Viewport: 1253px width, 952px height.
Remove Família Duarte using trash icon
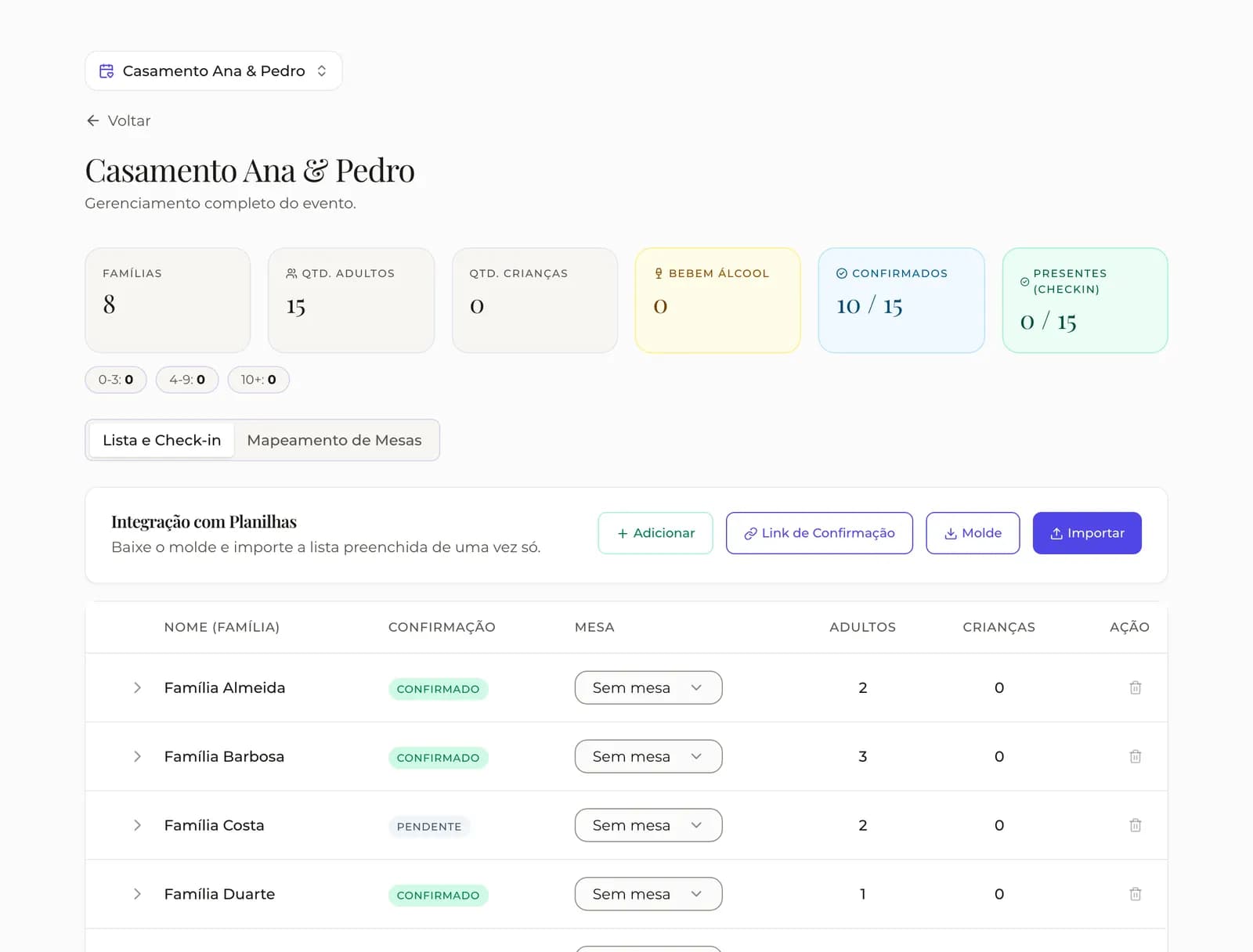[x=1135, y=894]
